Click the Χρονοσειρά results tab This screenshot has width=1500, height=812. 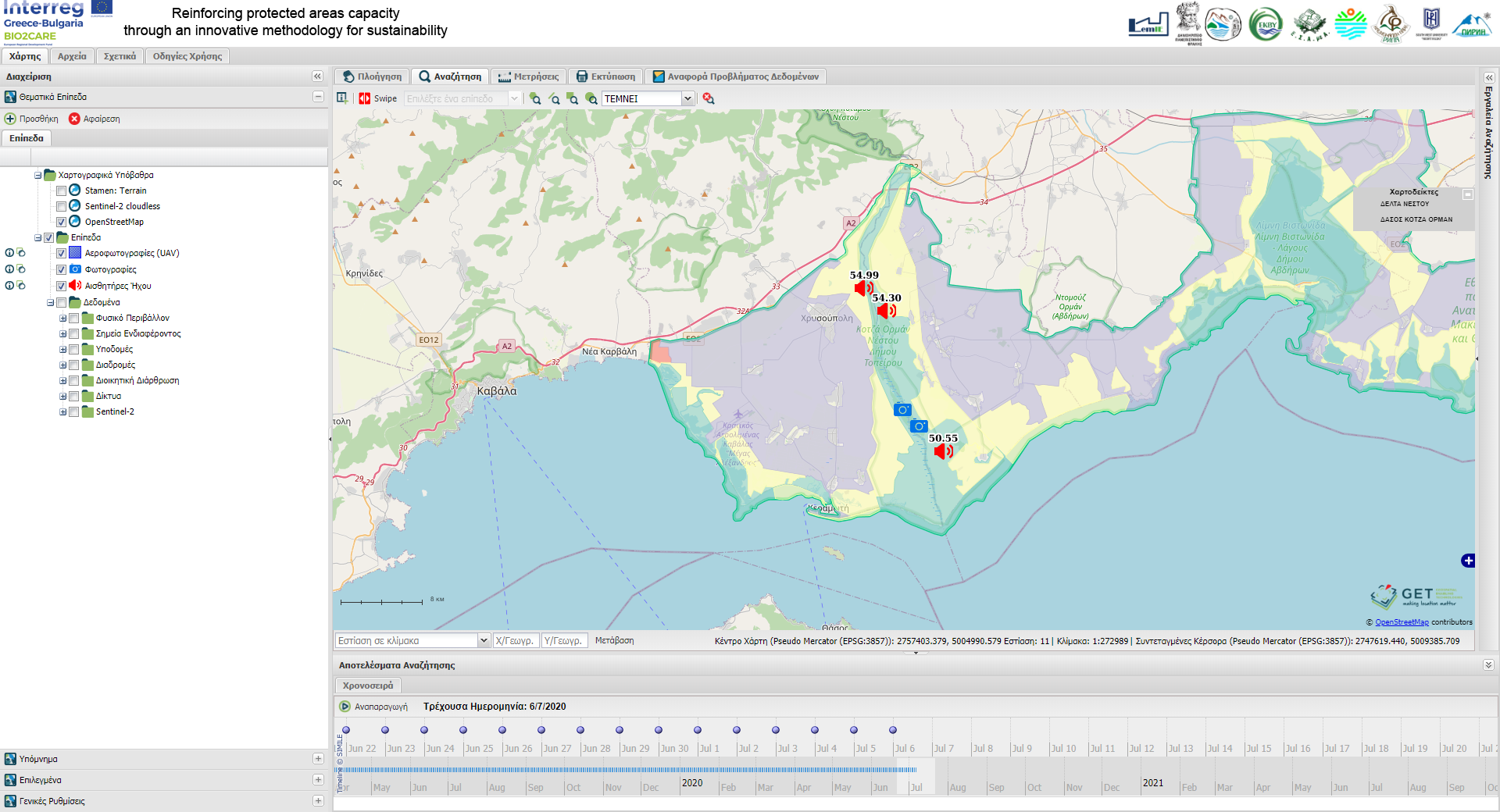point(368,686)
